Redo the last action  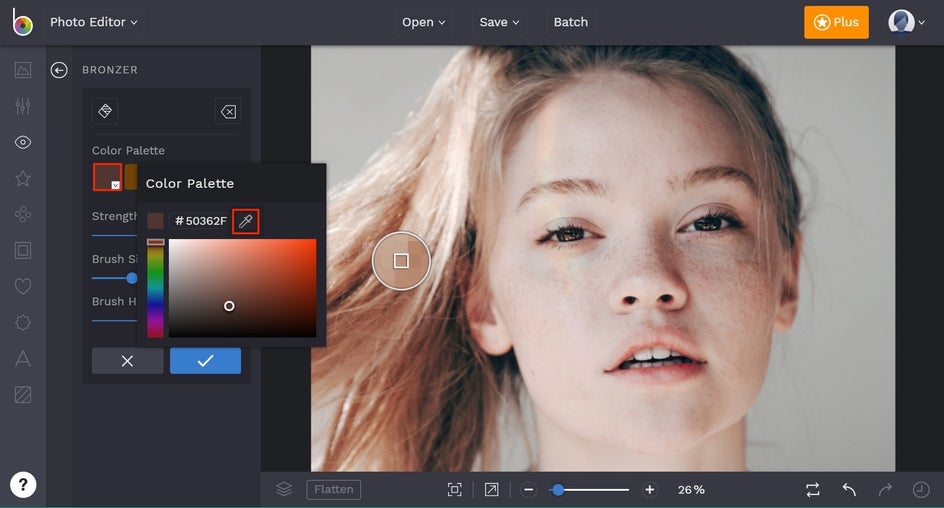(x=885, y=490)
